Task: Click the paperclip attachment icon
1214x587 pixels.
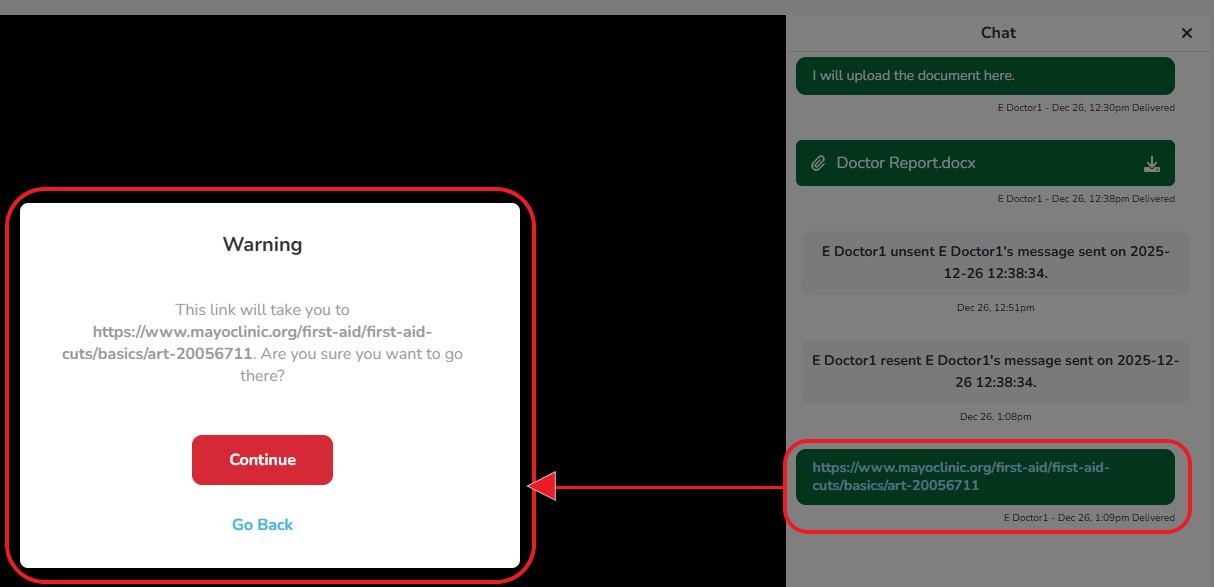Action: 818,163
